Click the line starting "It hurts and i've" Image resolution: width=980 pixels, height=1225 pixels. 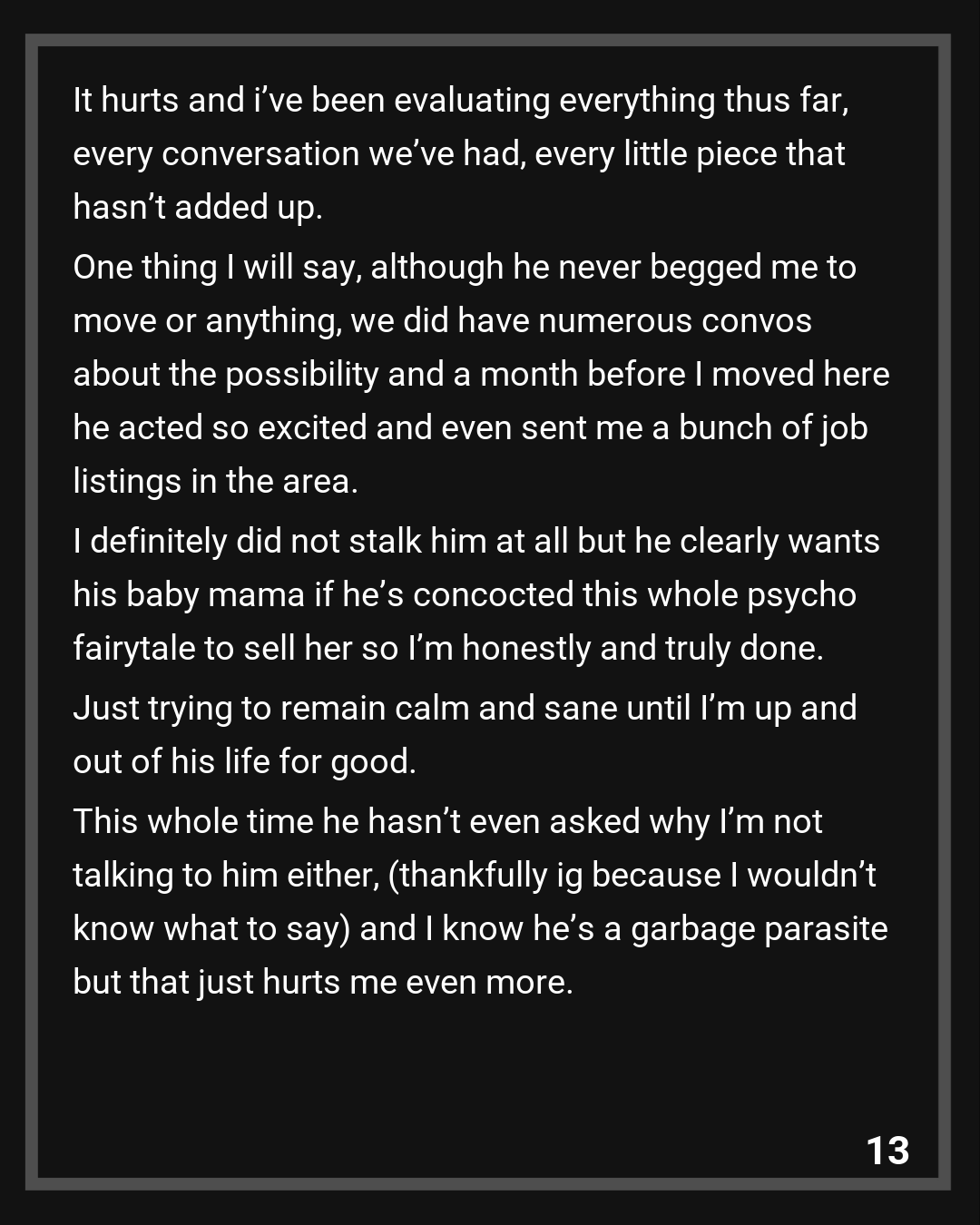pyautogui.click(x=461, y=100)
